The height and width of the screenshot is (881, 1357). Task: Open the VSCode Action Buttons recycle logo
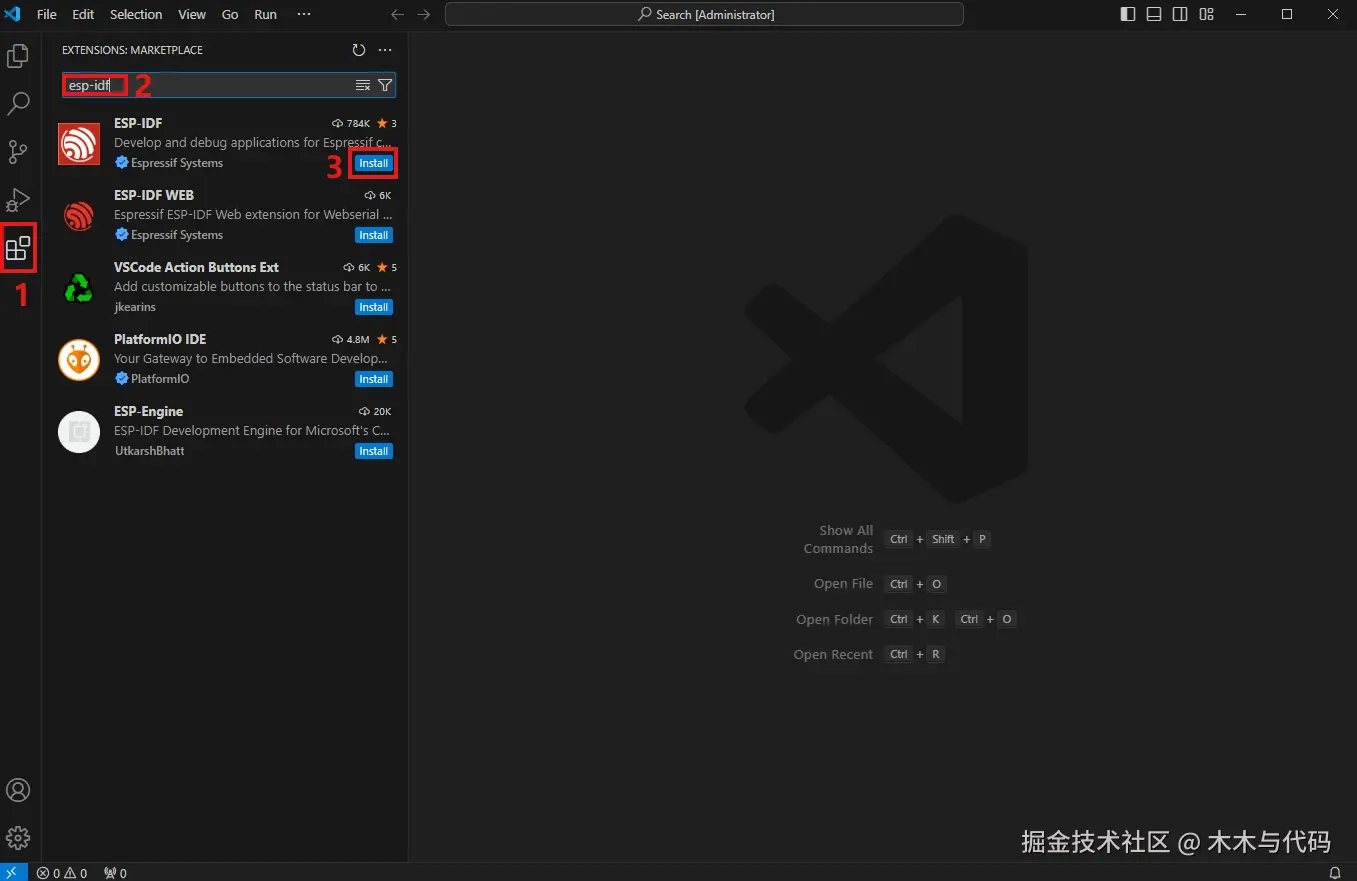pos(79,288)
